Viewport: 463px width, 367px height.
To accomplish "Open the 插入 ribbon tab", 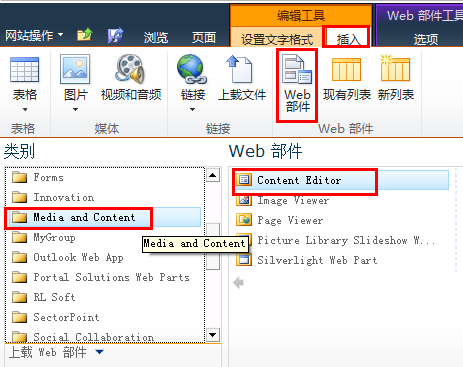I will coord(348,39).
